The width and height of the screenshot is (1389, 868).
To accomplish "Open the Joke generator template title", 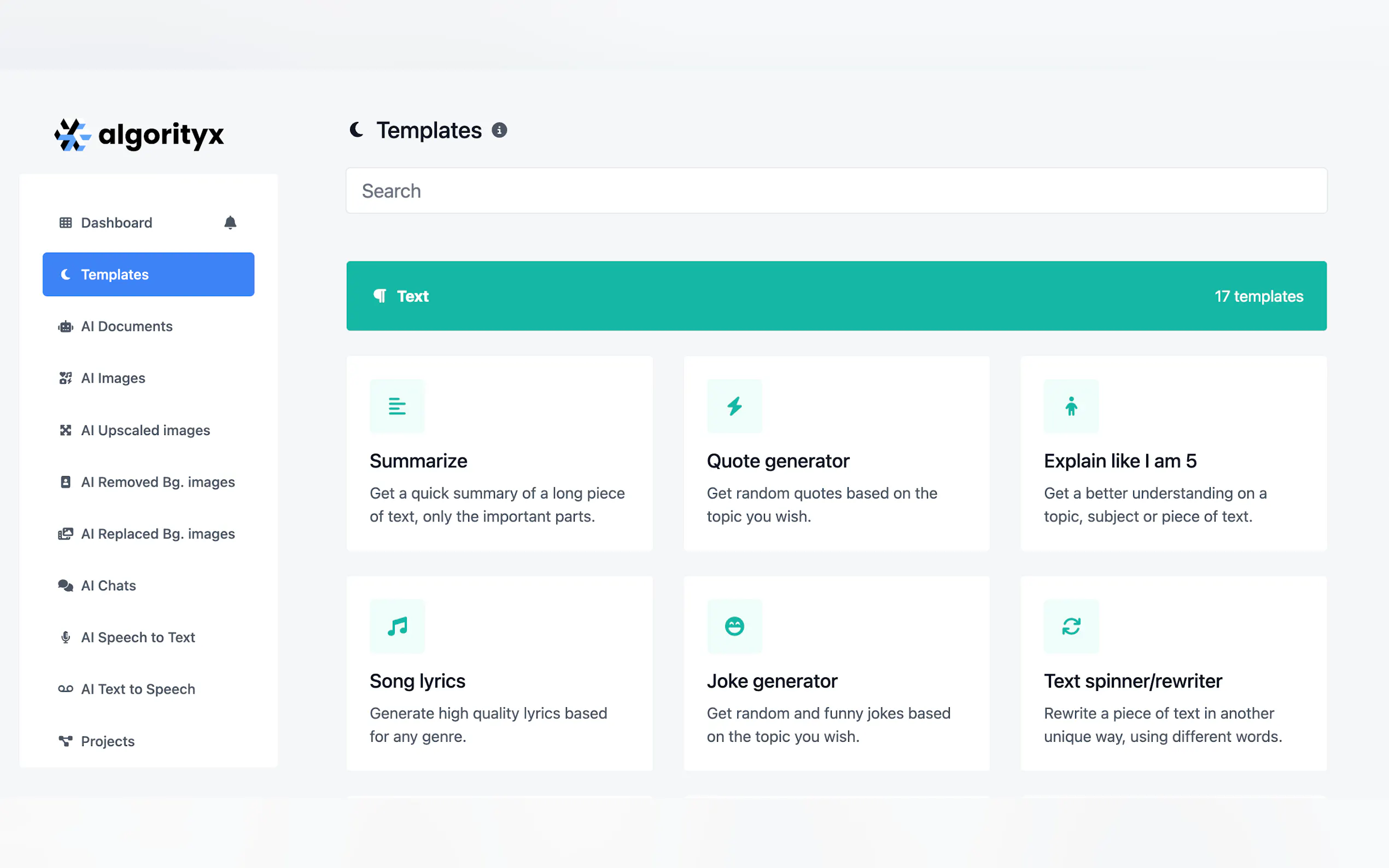I will tap(772, 681).
